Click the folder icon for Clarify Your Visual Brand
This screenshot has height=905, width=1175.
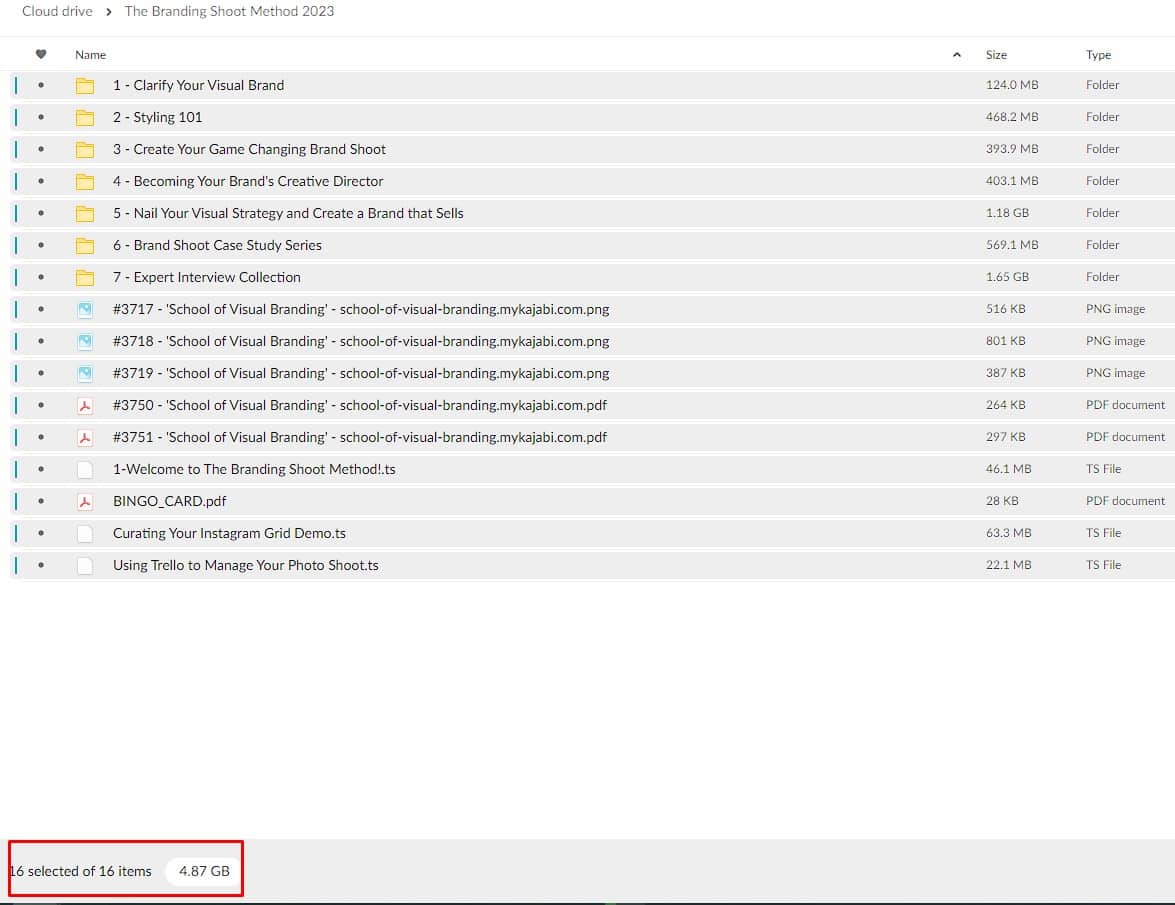pyautogui.click(x=85, y=85)
